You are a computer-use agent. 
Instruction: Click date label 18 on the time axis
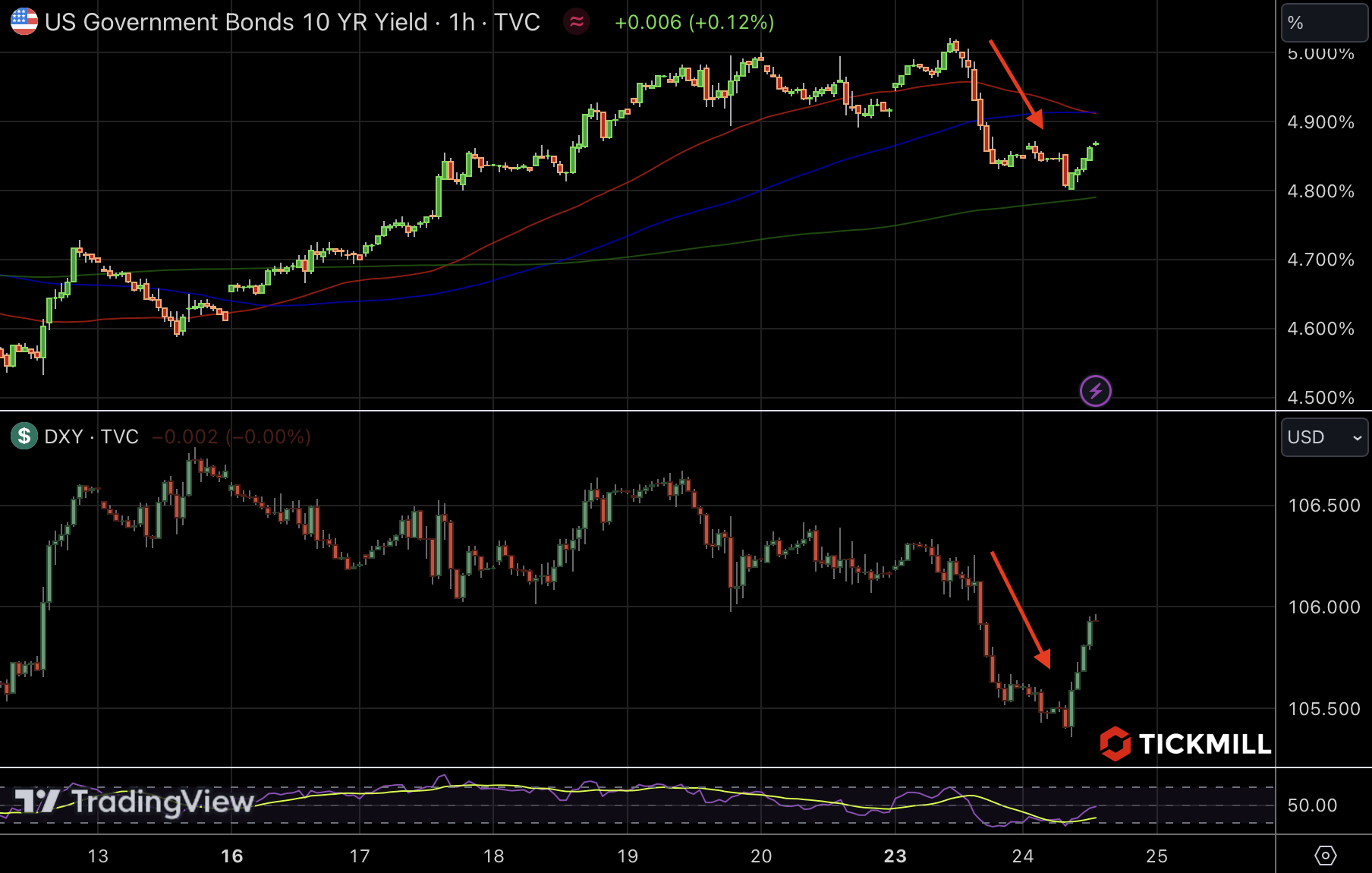point(494,856)
